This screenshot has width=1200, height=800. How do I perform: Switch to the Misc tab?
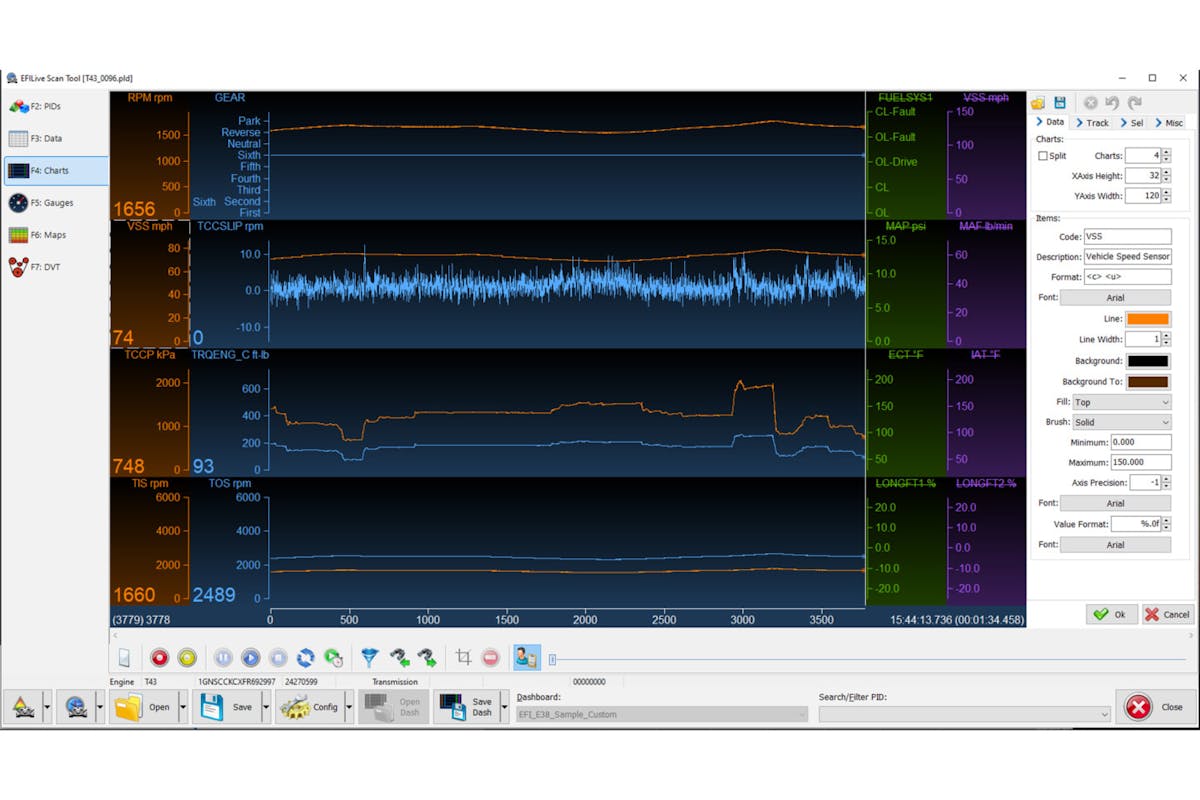pos(1169,123)
